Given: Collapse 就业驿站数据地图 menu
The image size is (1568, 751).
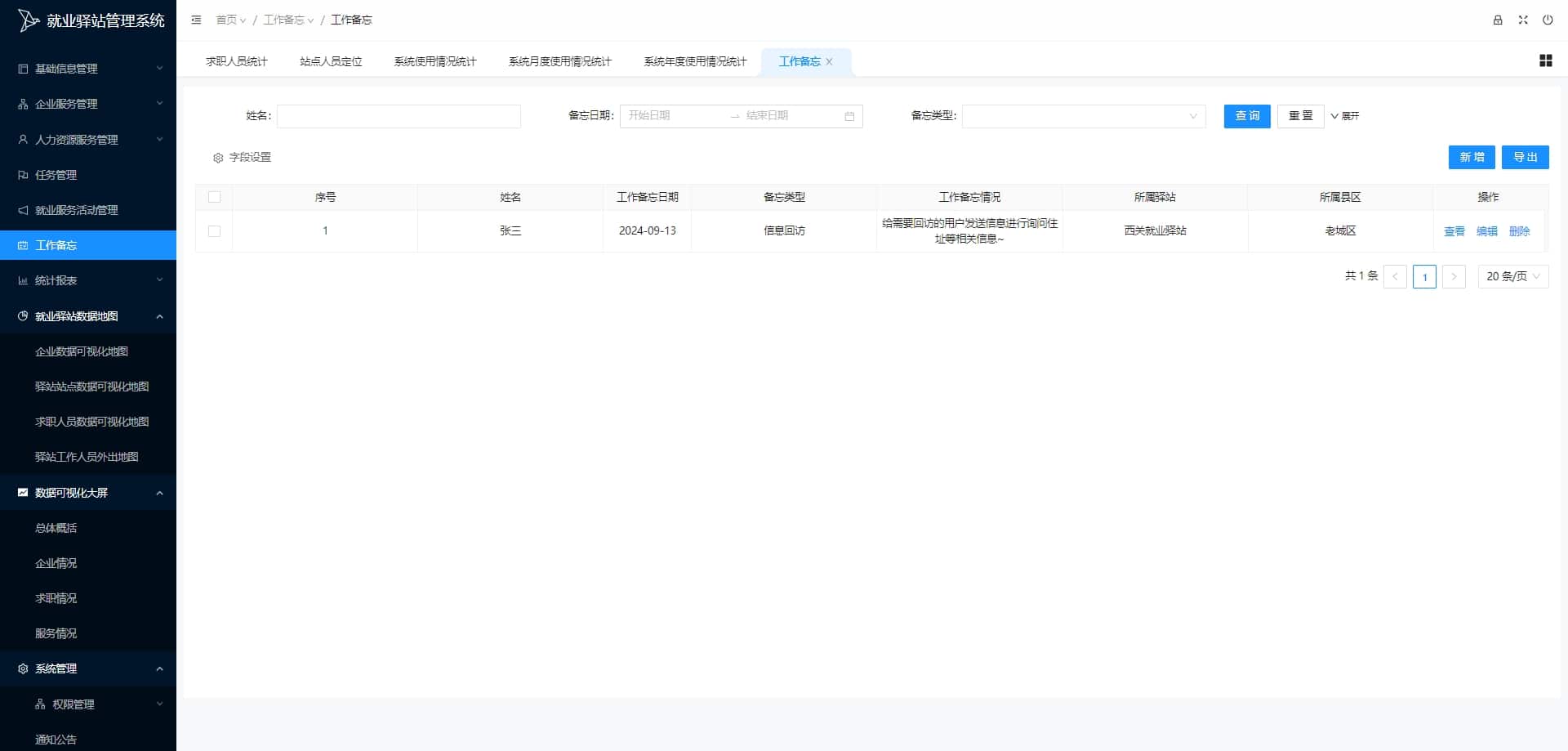Looking at the screenshot, I should (88, 316).
